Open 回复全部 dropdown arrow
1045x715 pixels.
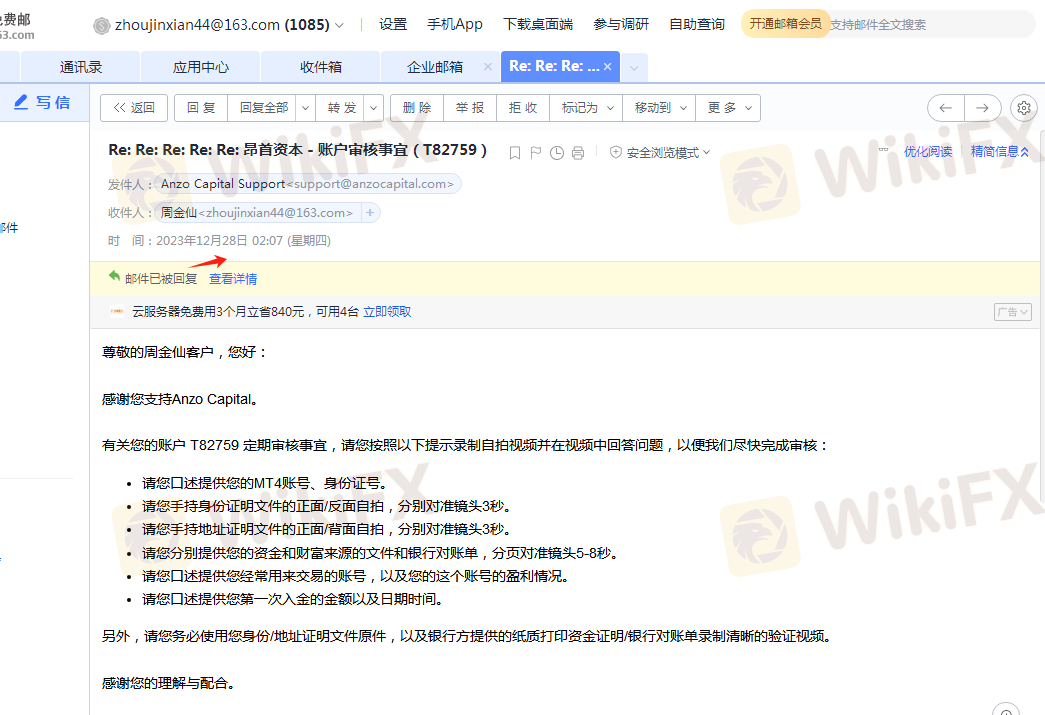[x=305, y=108]
